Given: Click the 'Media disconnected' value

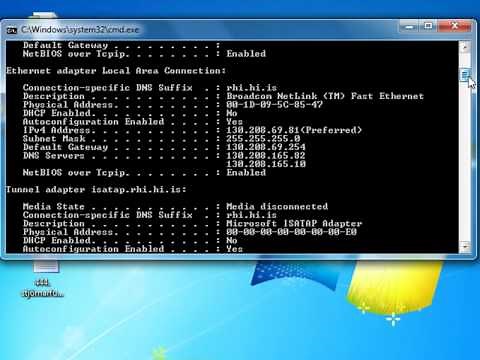Looking at the screenshot, I should coord(277,207).
